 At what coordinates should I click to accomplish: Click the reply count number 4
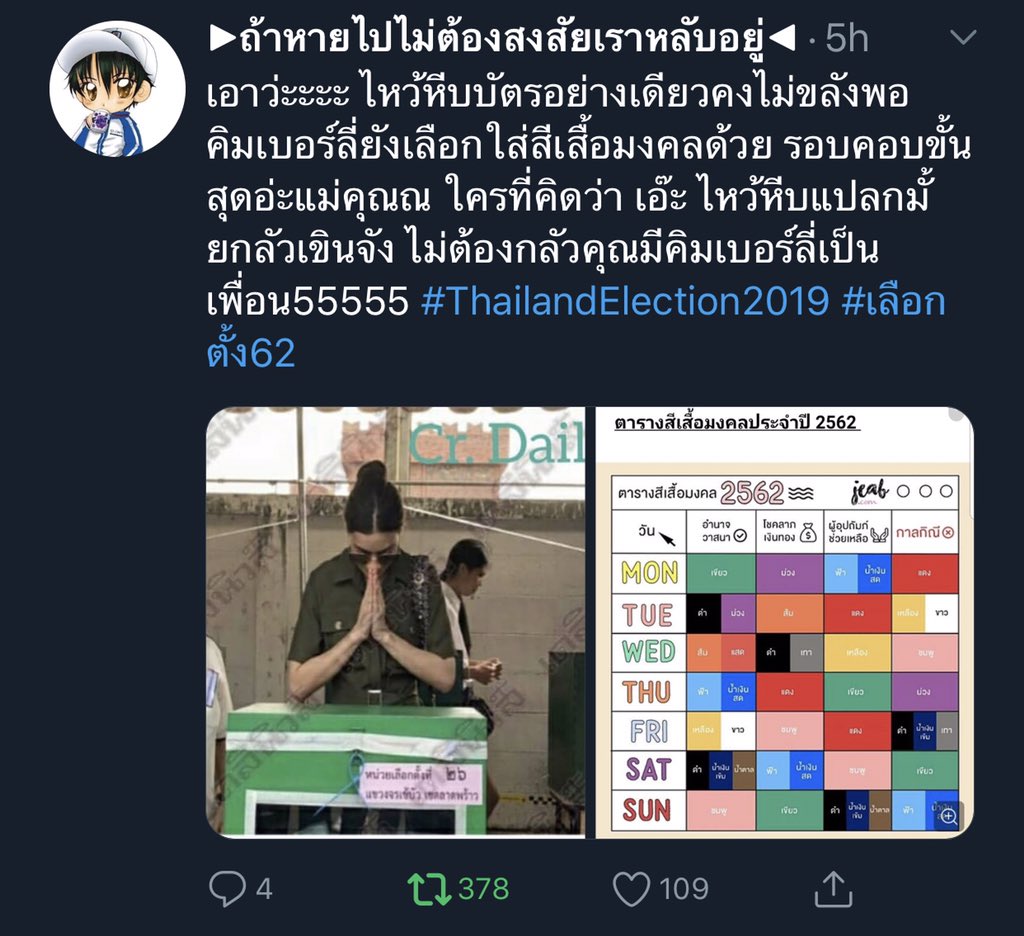tap(264, 889)
